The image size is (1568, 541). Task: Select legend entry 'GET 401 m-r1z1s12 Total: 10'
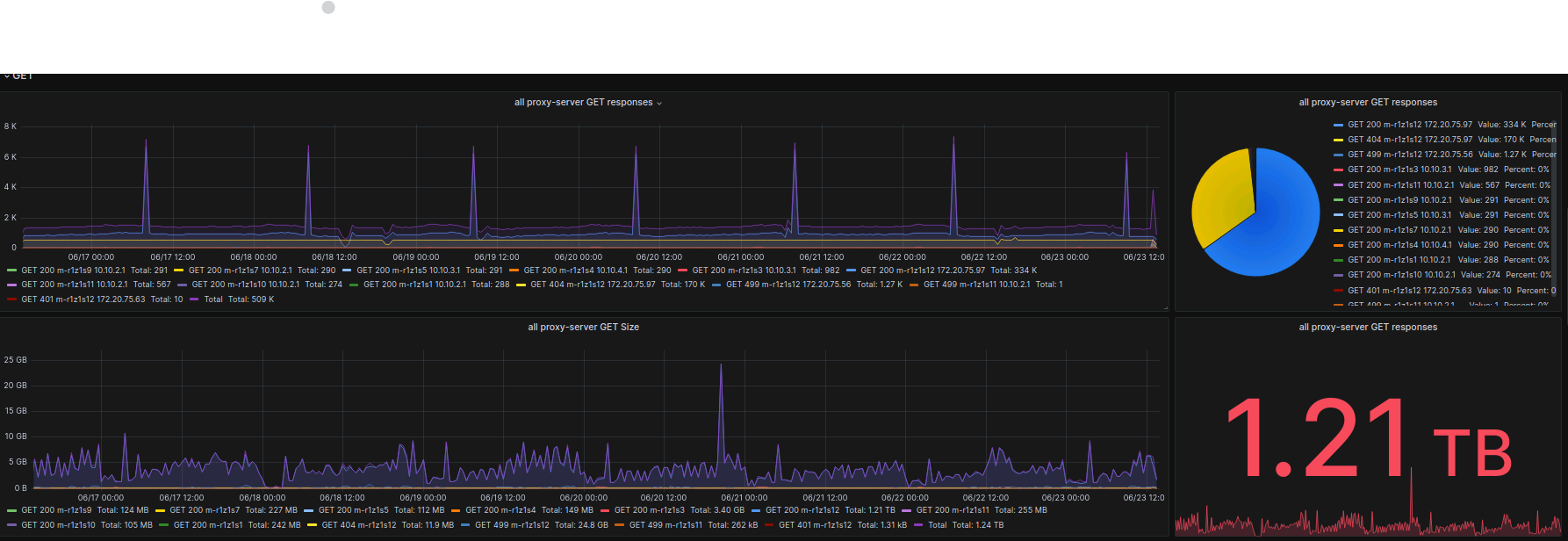click(x=95, y=299)
